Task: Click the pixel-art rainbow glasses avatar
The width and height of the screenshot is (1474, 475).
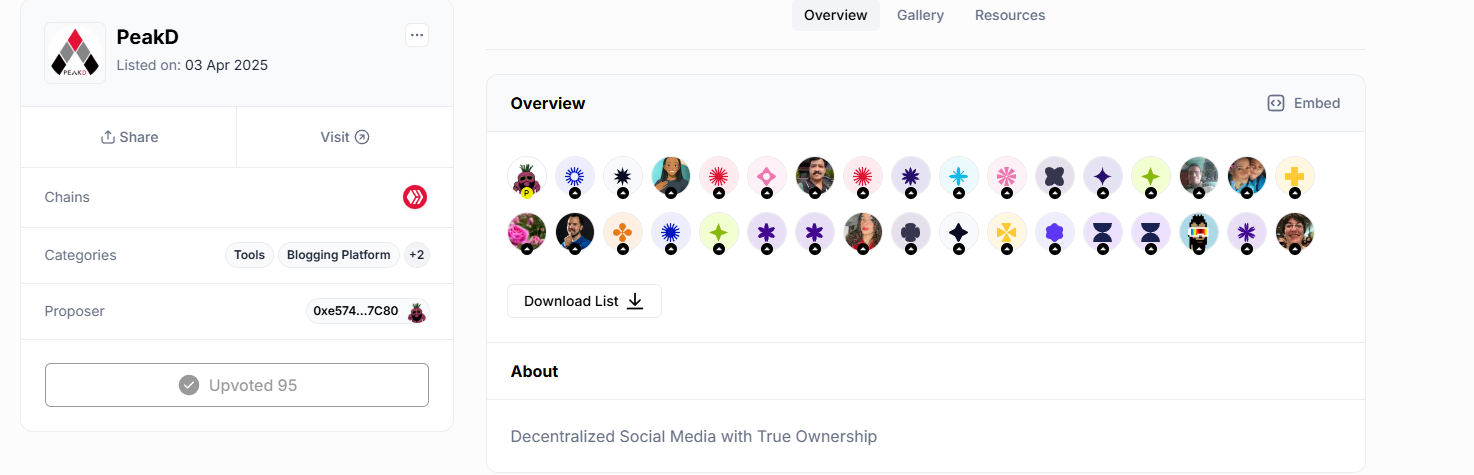Action: click(x=1198, y=232)
